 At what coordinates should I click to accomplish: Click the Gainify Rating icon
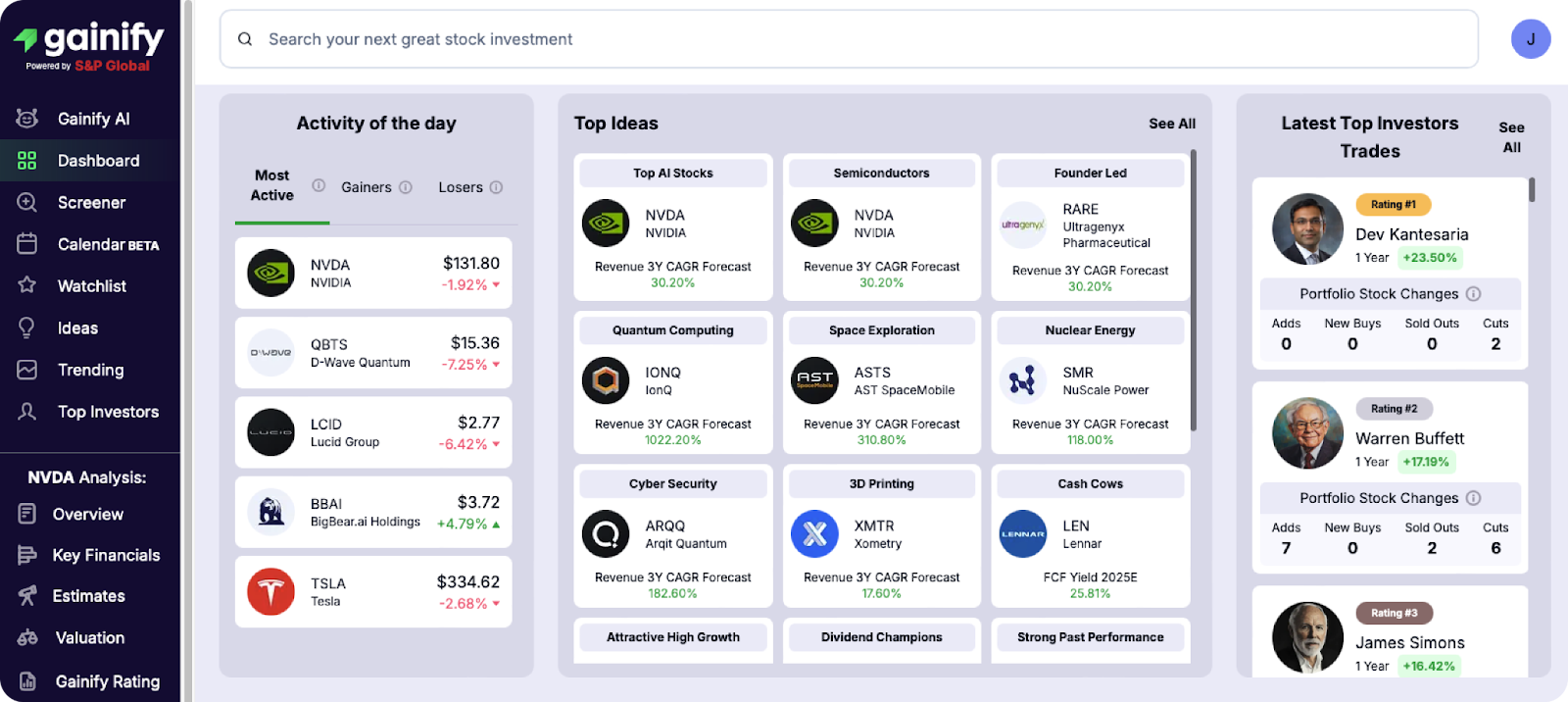pyautogui.click(x=27, y=681)
